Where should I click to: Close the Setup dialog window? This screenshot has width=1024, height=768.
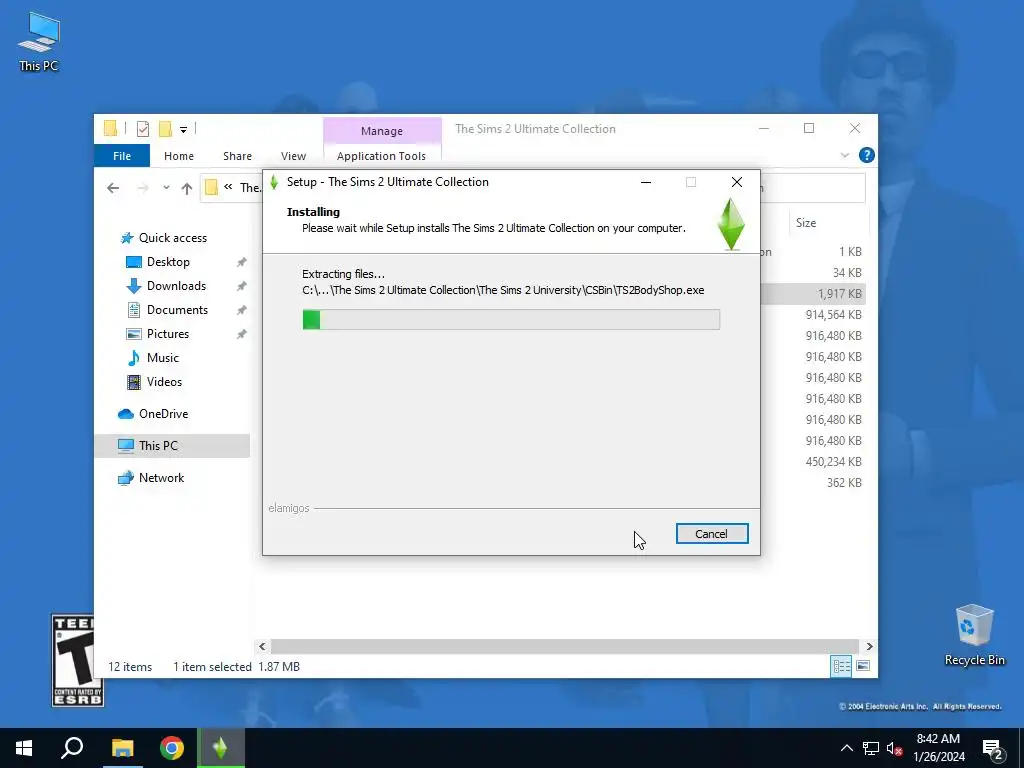point(737,182)
